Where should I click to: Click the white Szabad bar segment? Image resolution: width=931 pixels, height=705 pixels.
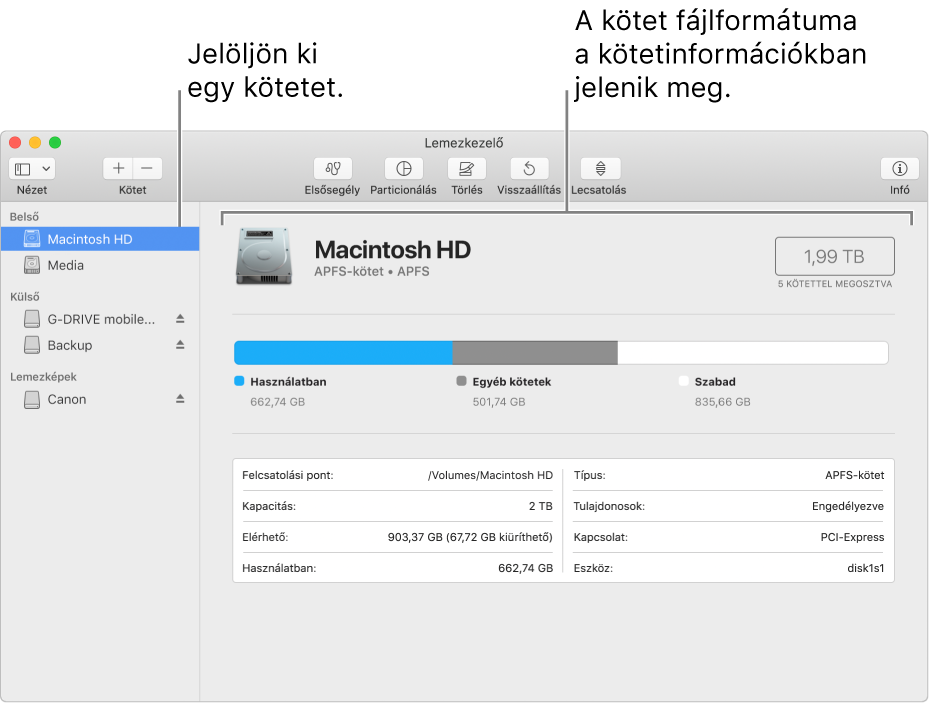point(753,353)
